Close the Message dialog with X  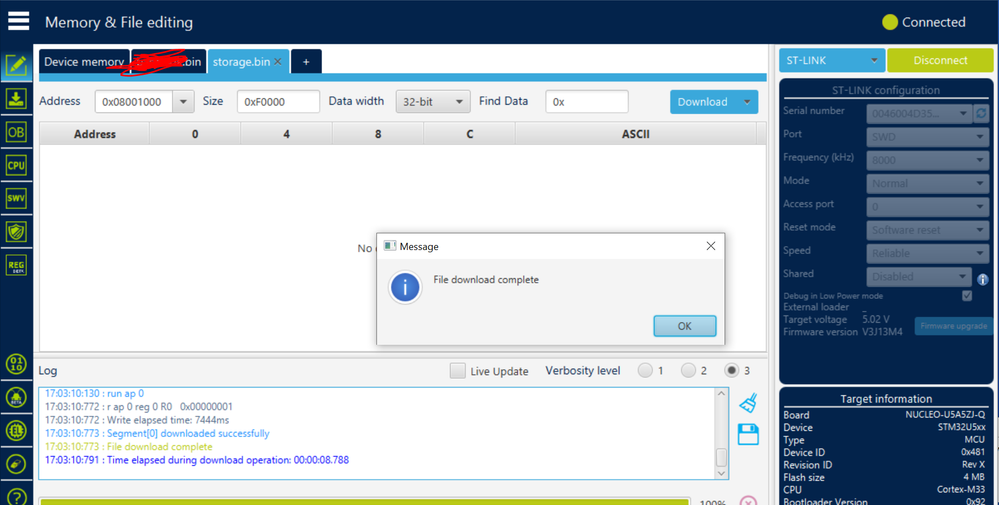click(711, 246)
